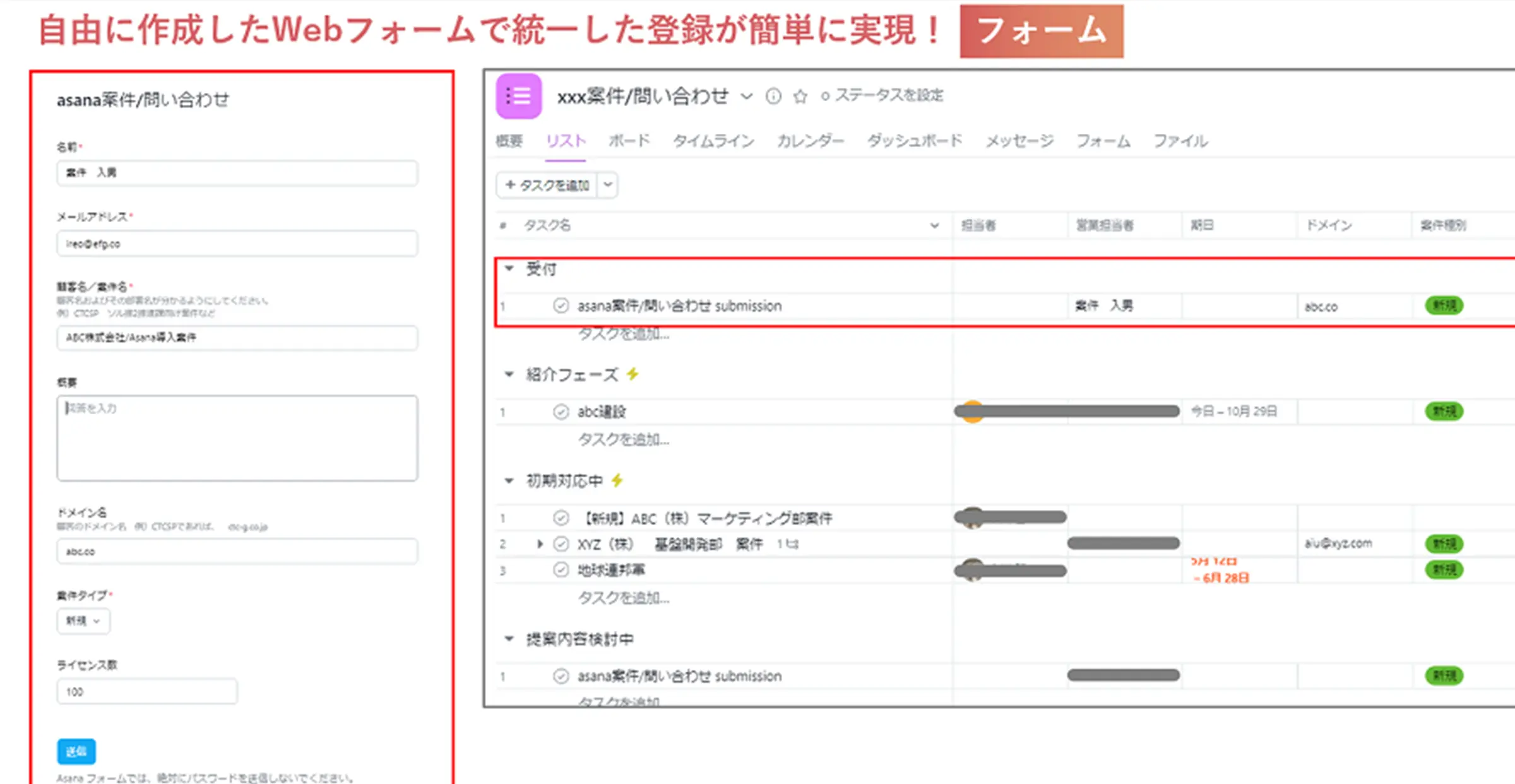
Task: Click the ライセンス数 input field
Action: point(147,691)
